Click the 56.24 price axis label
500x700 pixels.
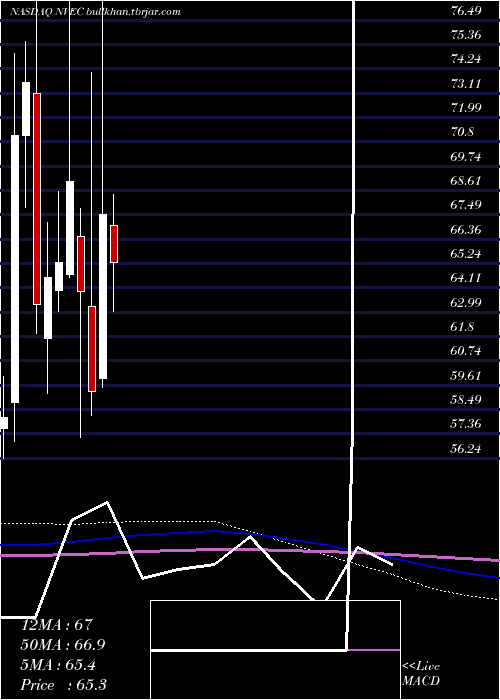(x=466, y=448)
